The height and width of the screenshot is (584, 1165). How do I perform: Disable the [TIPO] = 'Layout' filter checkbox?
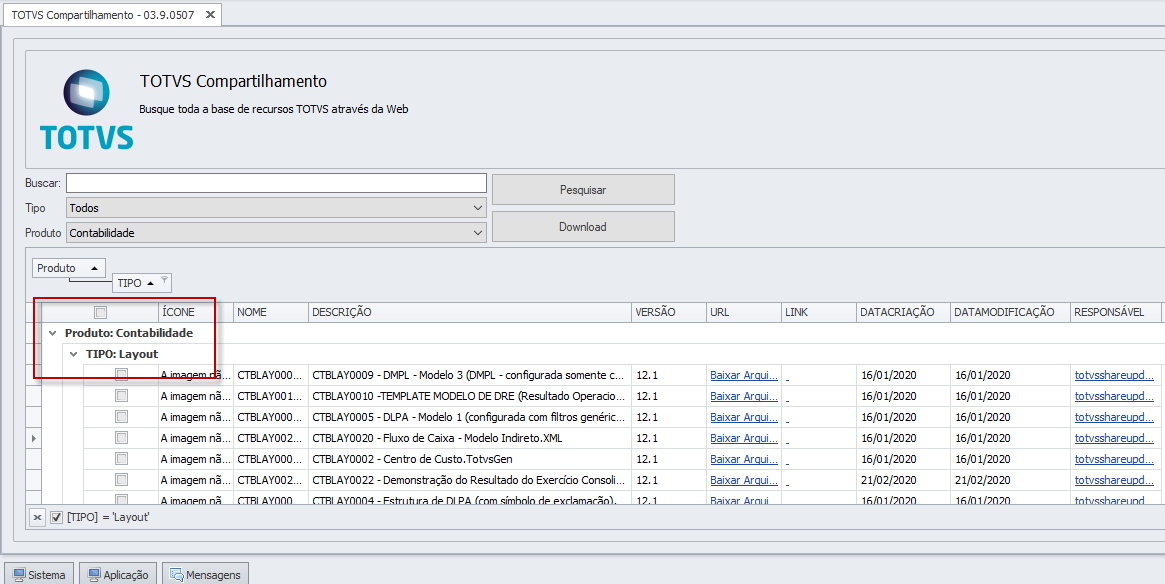pos(56,517)
